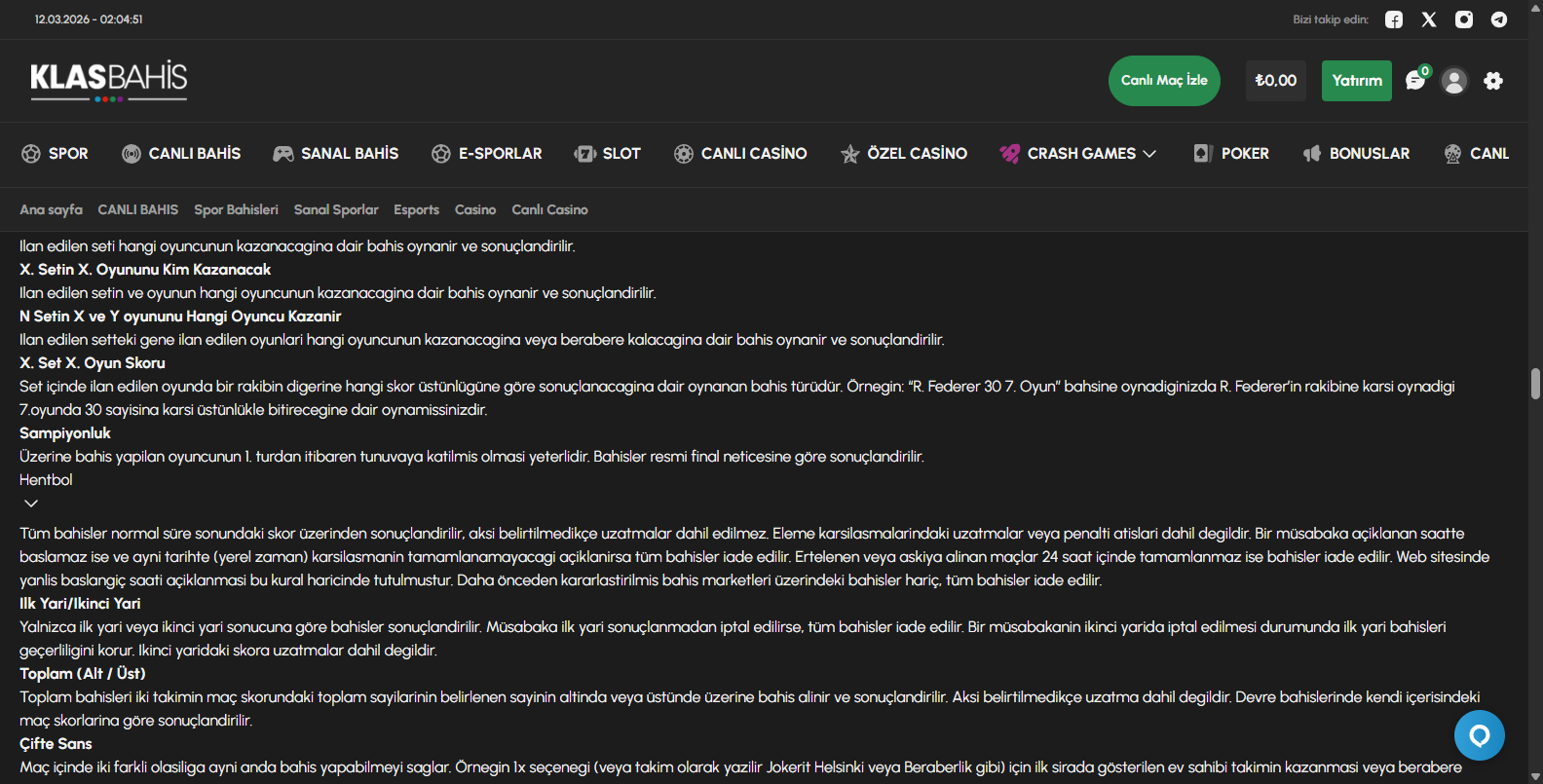Open the live support chat bubble
This screenshot has height=784, width=1543.
[x=1479, y=735]
